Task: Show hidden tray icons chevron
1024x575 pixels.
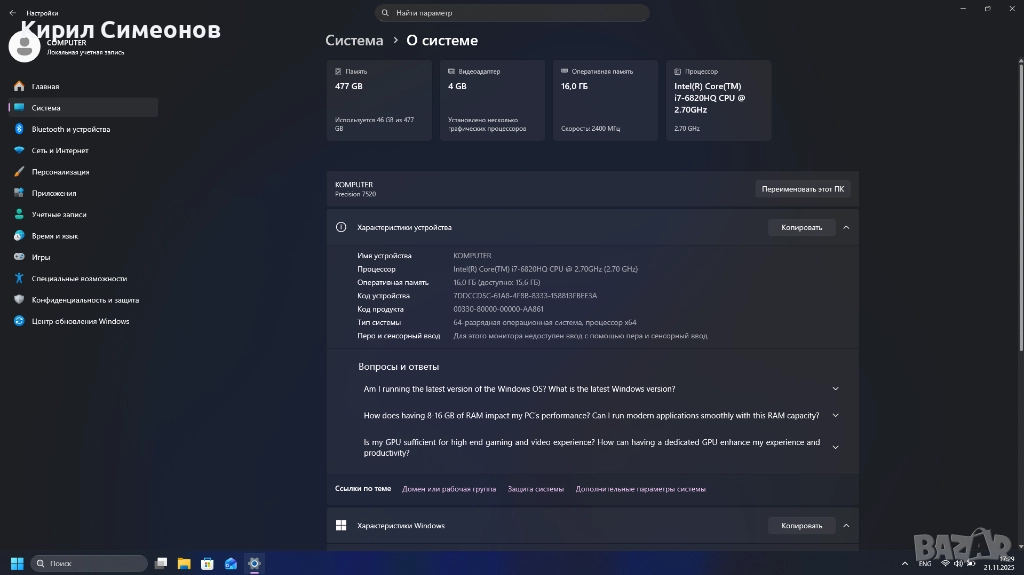Action: 904,563
